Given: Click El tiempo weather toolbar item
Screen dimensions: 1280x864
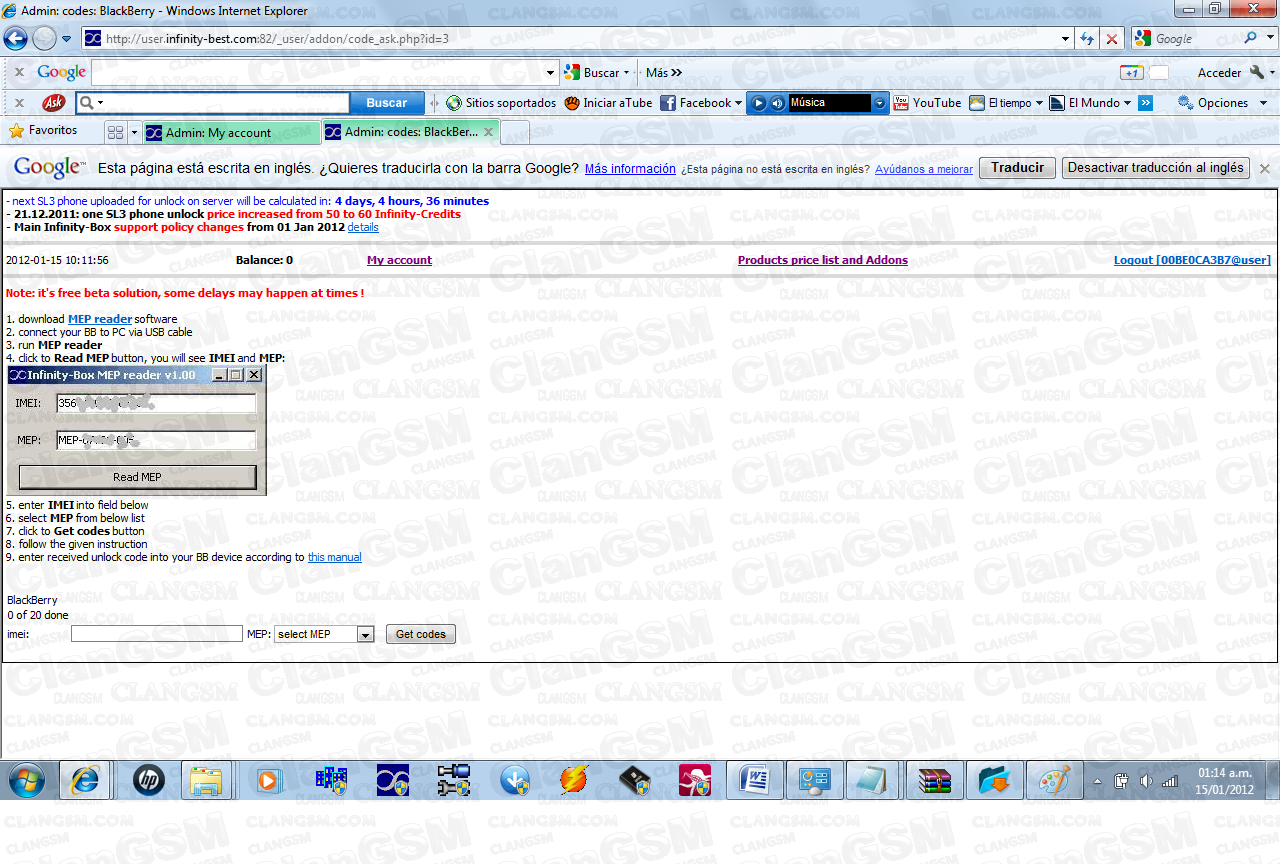Looking at the screenshot, I should coord(1006,103).
